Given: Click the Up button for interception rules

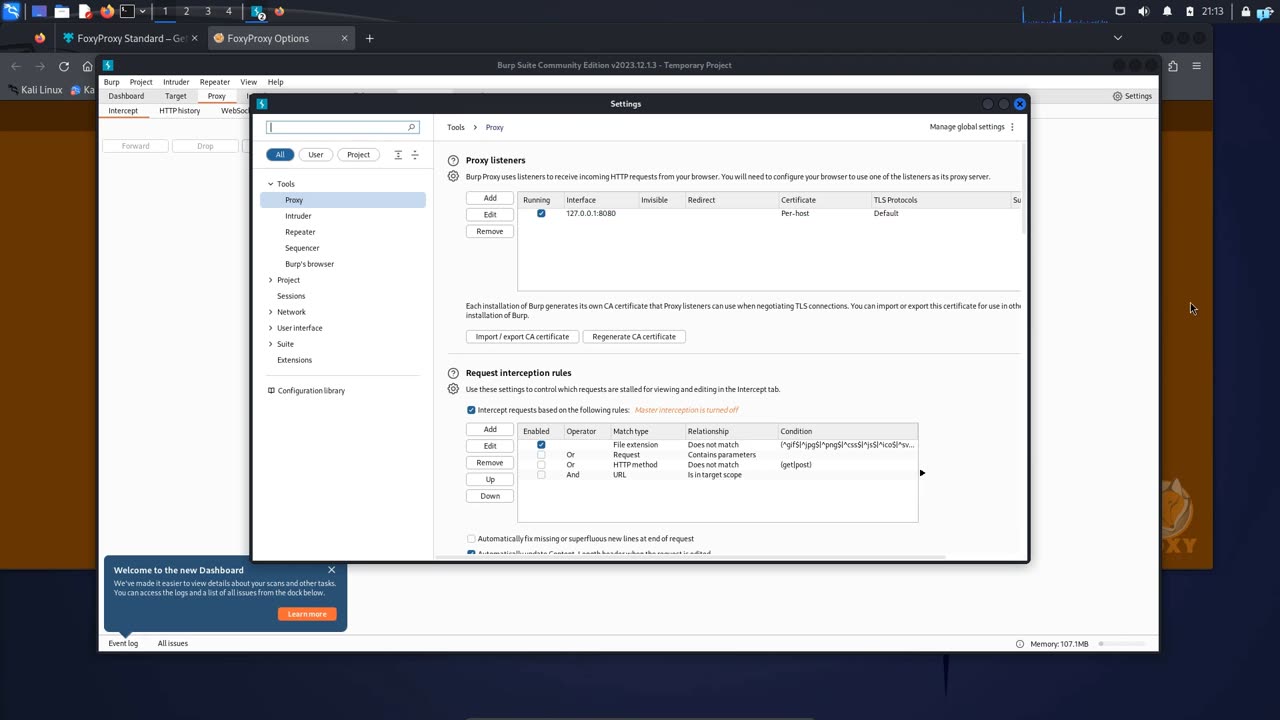Looking at the screenshot, I should [x=490, y=479].
